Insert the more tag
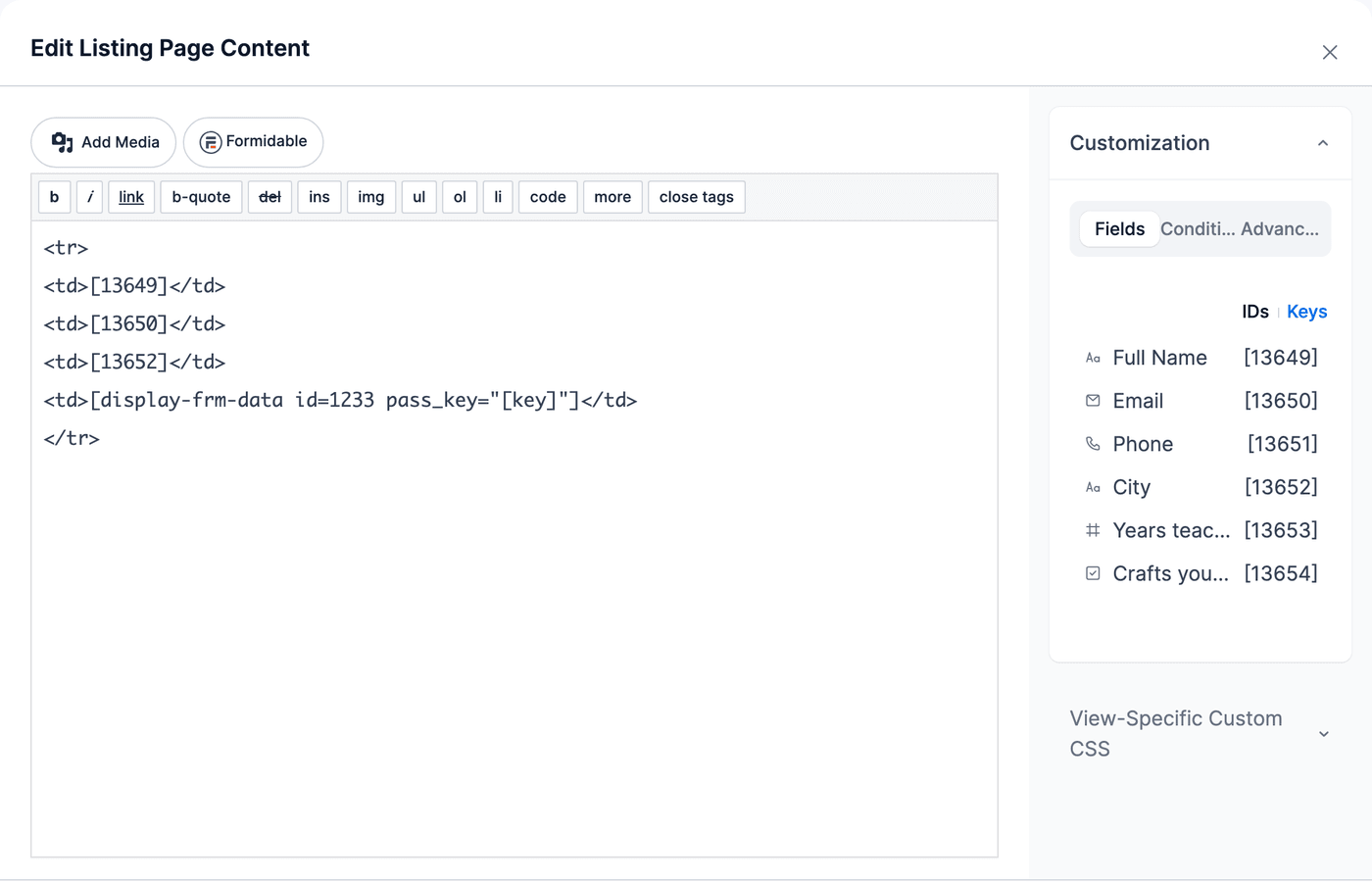 (612, 197)
